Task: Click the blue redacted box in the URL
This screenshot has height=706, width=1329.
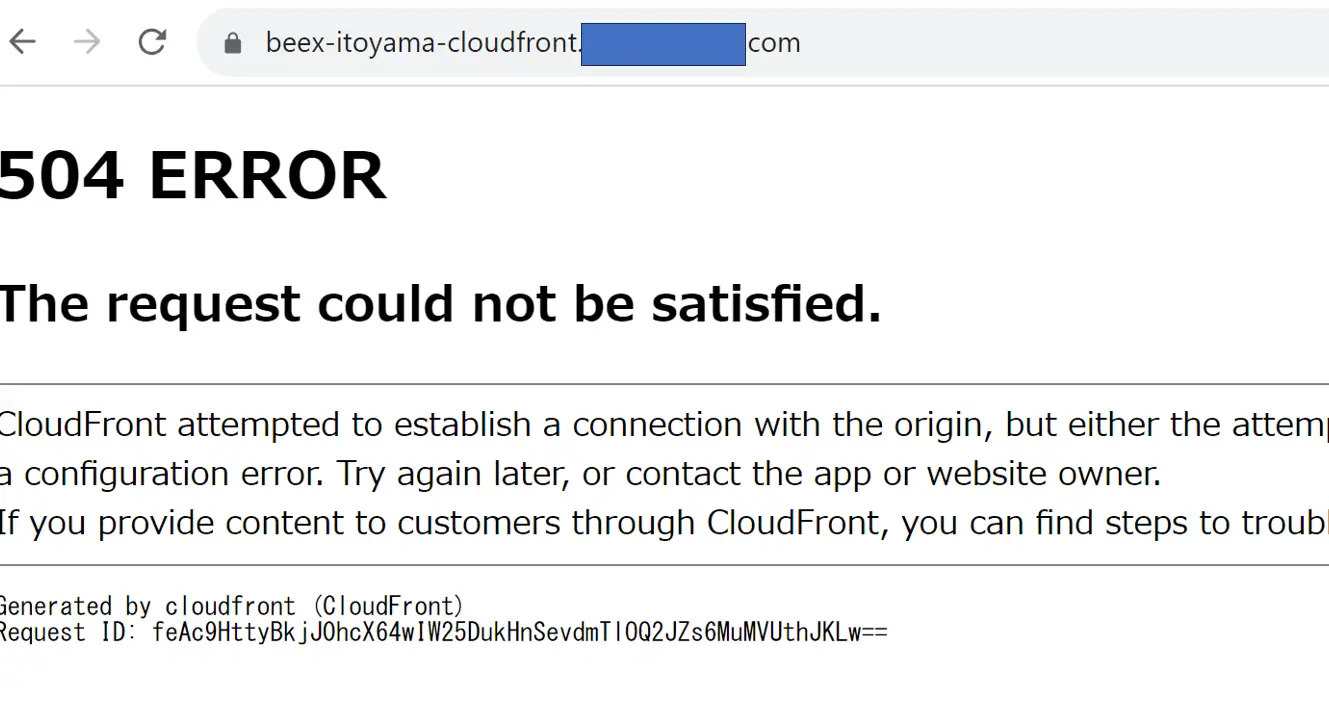Action: [x=663, y=44]
